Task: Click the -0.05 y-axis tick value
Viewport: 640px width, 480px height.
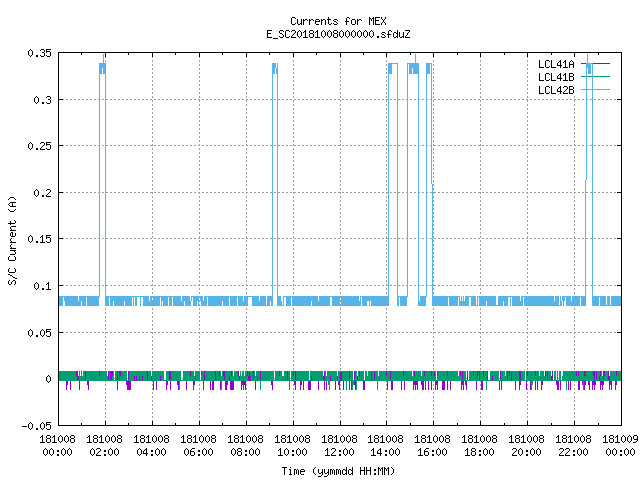Action: pos(37,426)
